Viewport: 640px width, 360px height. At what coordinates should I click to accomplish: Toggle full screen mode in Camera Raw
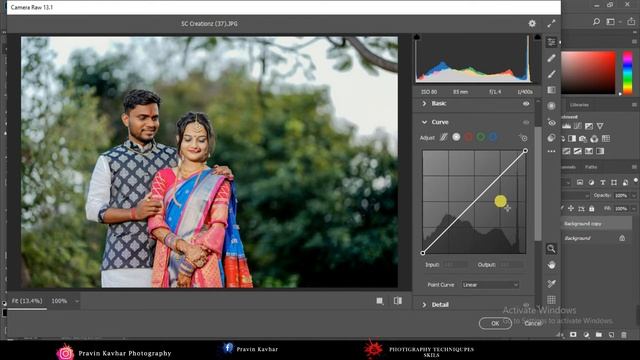point(551,24)
